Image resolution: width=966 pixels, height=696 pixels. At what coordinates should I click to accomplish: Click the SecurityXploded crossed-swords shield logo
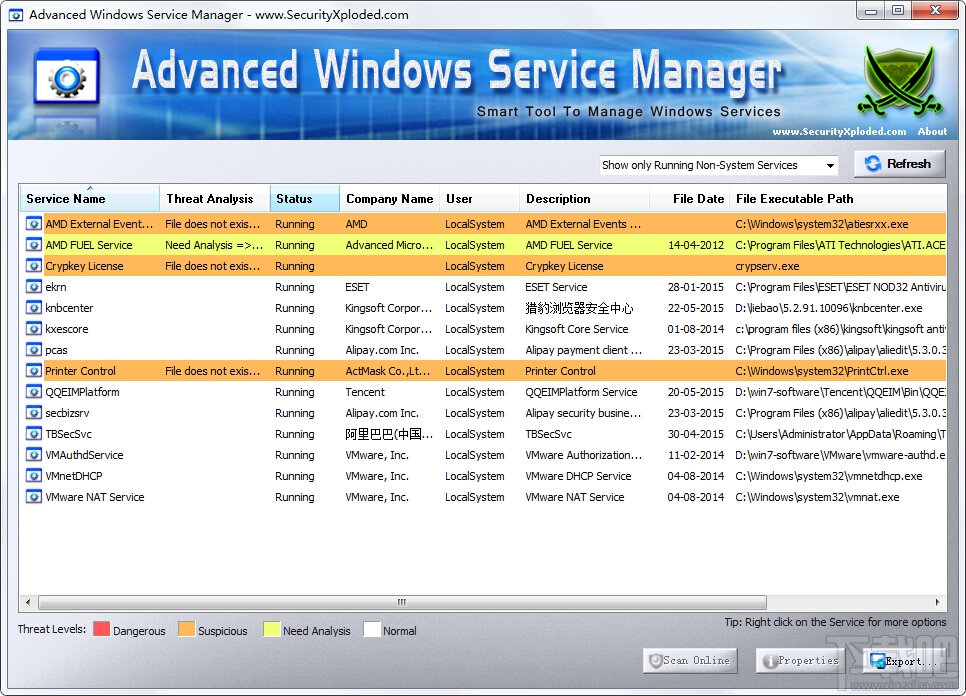click(x=899, y=81)
